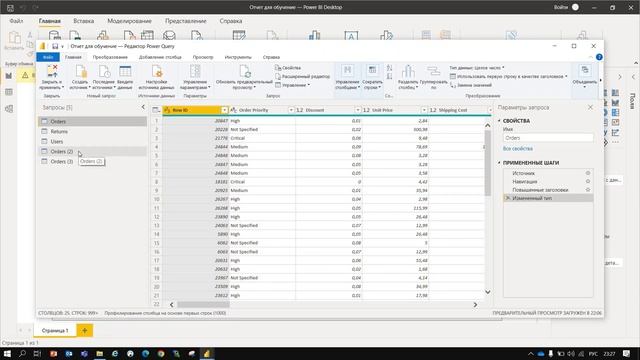Click the grid's scroll-down arrow
This screenshot has width=640, height=360.
487,292
